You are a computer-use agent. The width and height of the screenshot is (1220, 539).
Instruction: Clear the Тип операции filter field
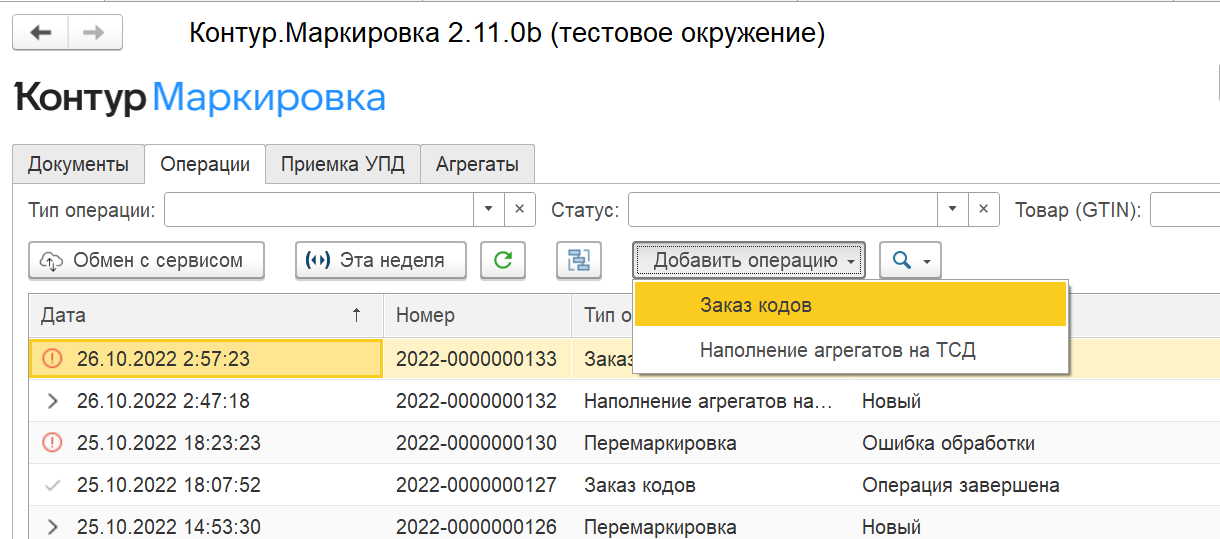tap(519, 210)
